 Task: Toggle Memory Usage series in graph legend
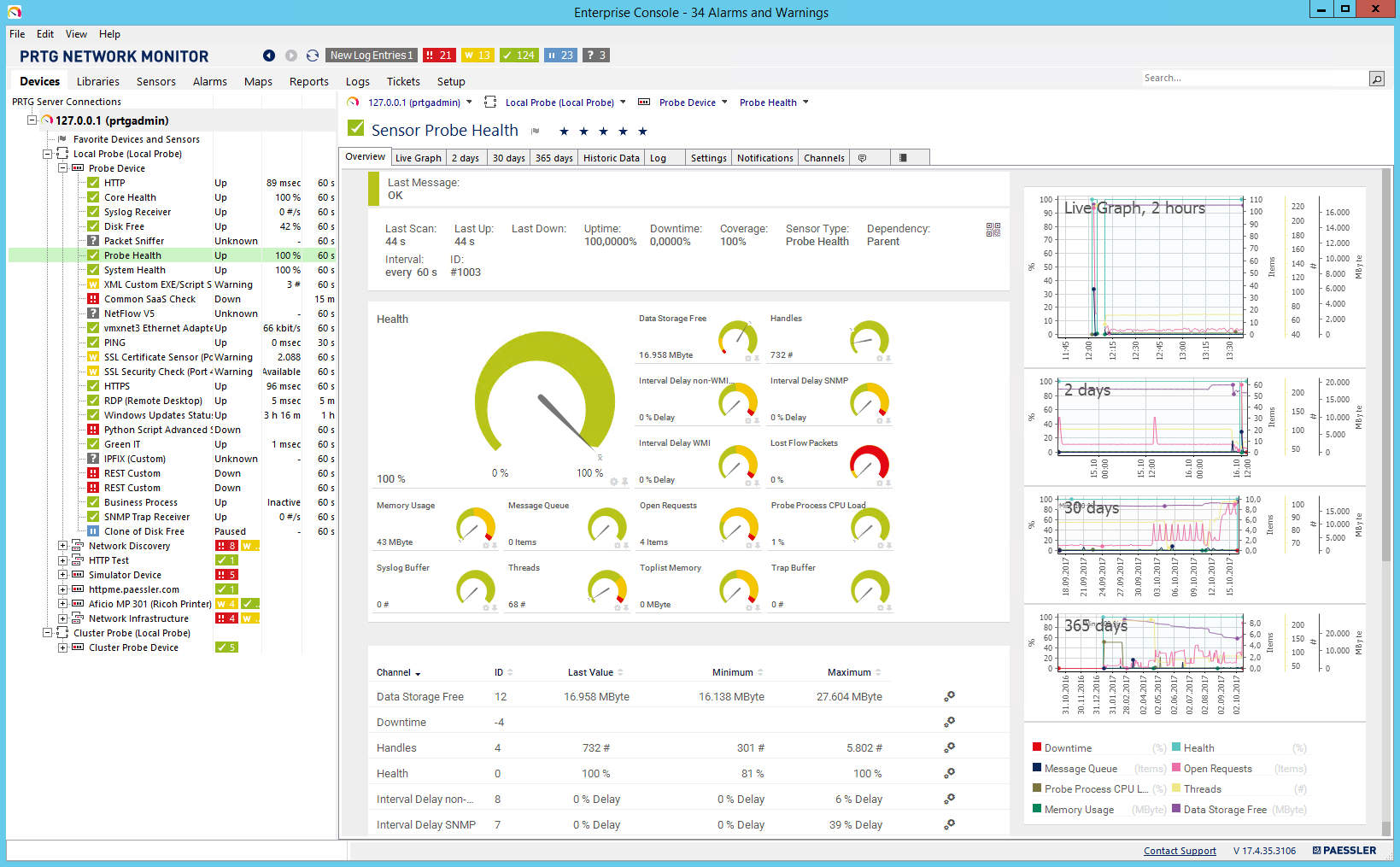click(x=1078, y=810)
